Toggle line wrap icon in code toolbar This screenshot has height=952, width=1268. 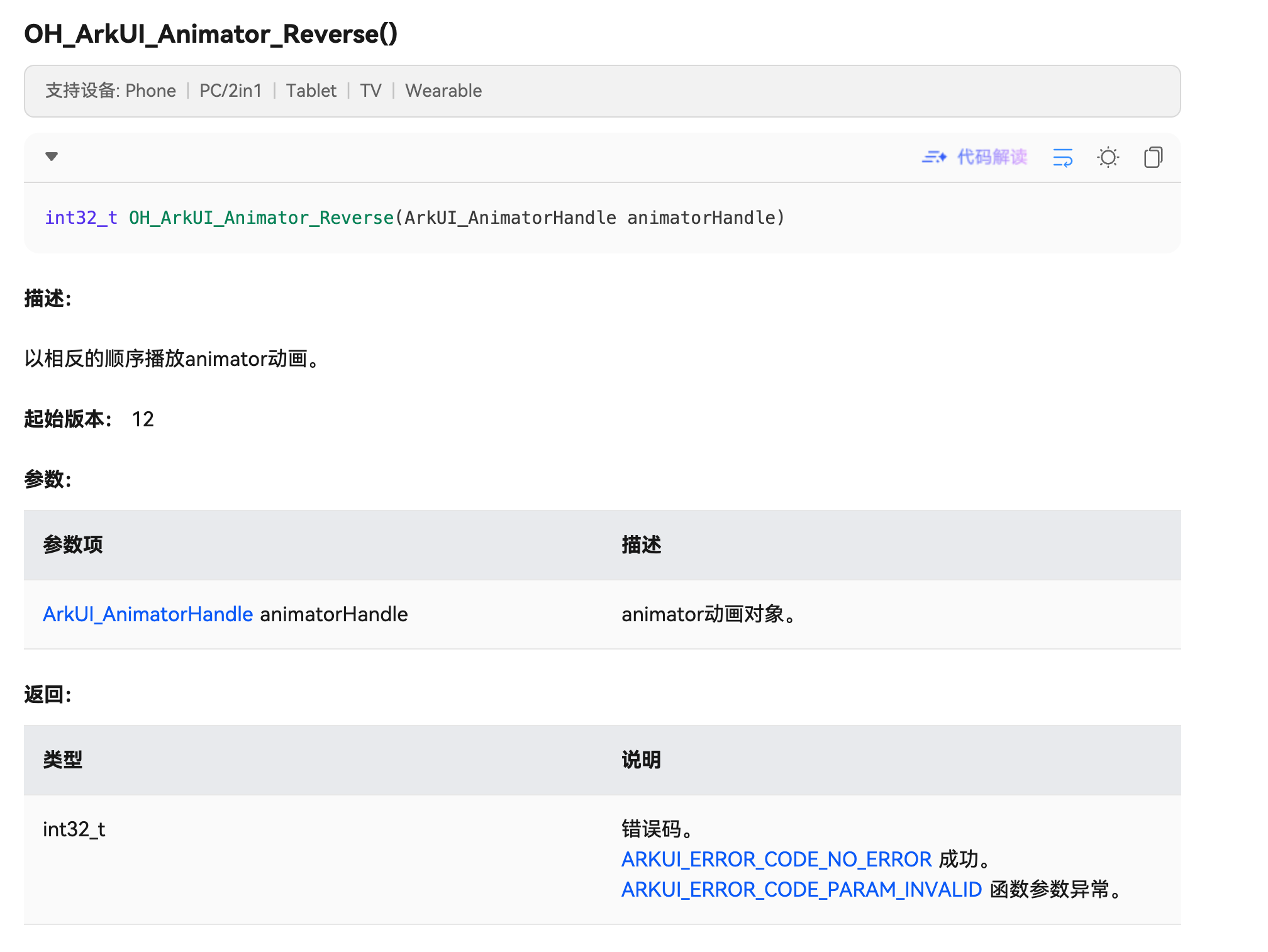(1062, 157)
